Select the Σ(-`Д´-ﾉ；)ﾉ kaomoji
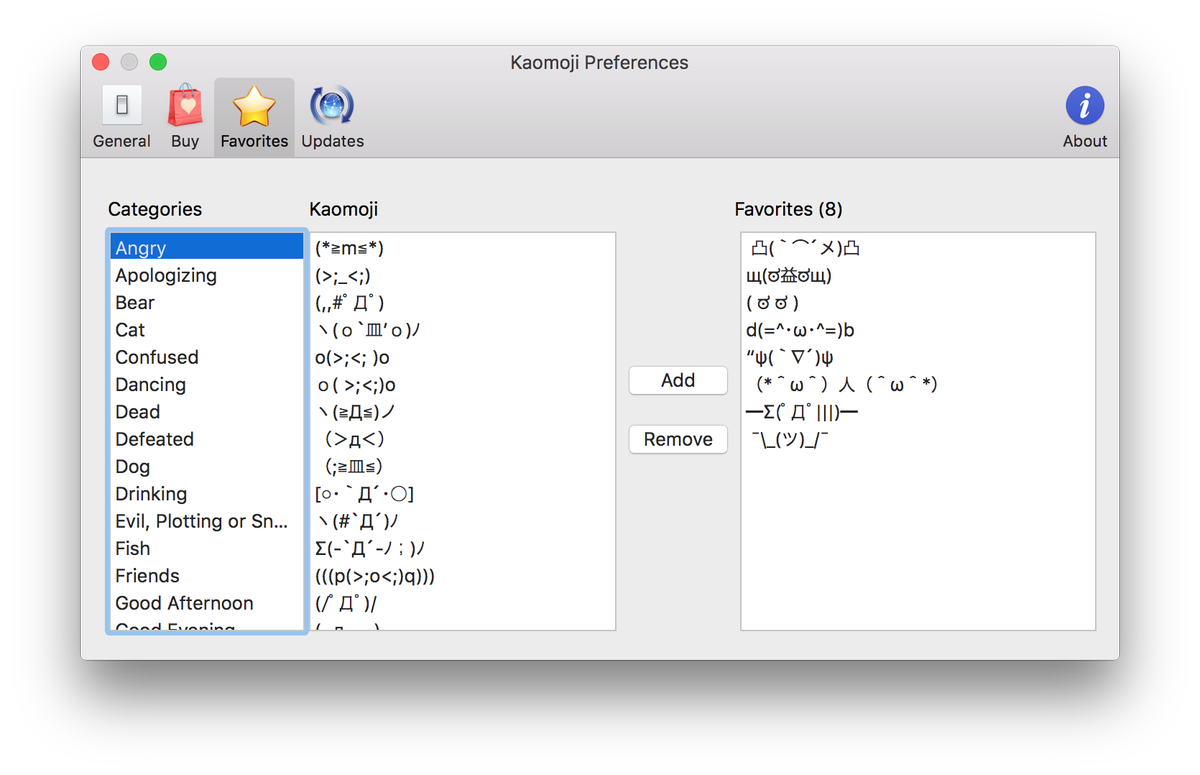Viewport: 1200px width, 775px height. pos(463,548)
